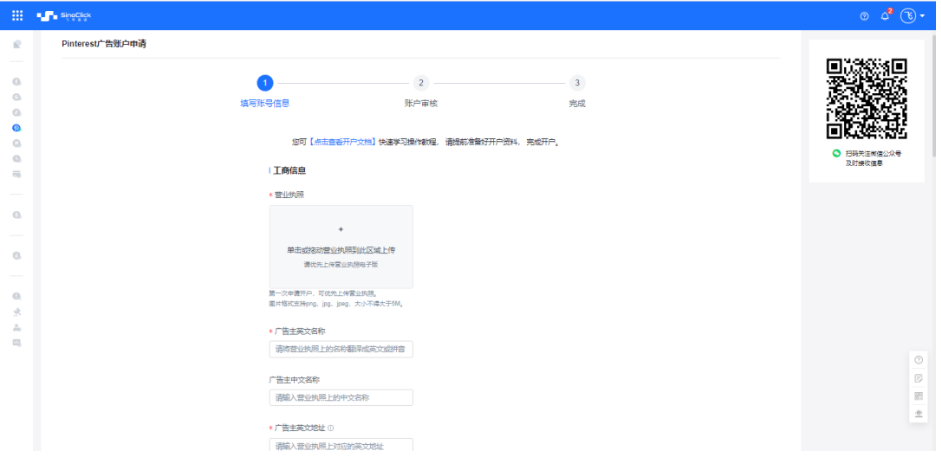The image size is (941, 462).
Task: Click step 3 完成 circle
Action: point(577,83)
